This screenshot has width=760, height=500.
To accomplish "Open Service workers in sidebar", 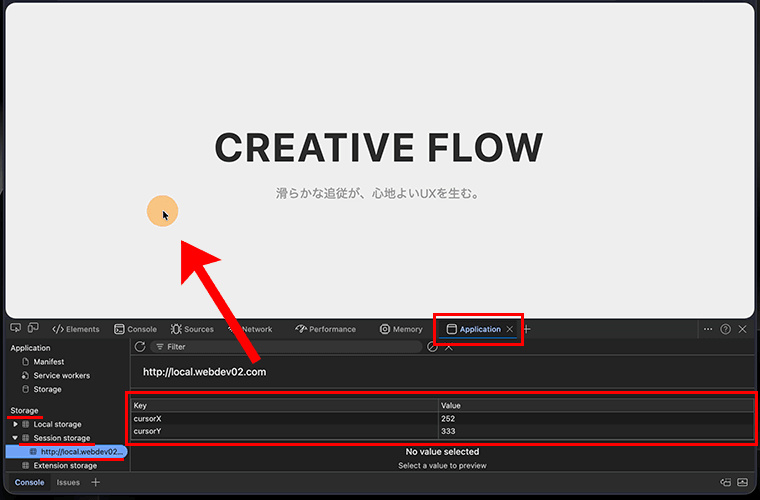I will pyautogui.click(x=62, y=375).
